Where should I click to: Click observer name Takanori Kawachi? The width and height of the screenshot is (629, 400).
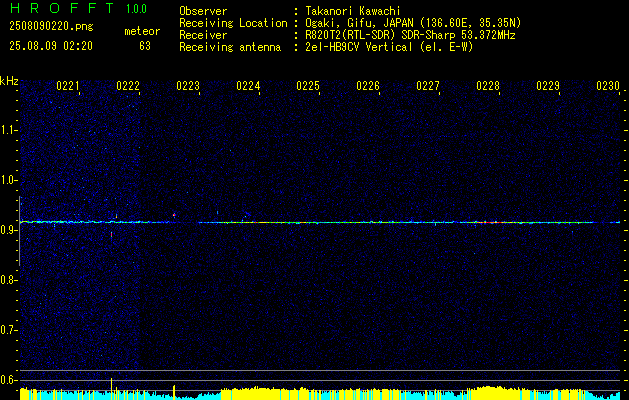pyautogui.click(x=353, y=11)
